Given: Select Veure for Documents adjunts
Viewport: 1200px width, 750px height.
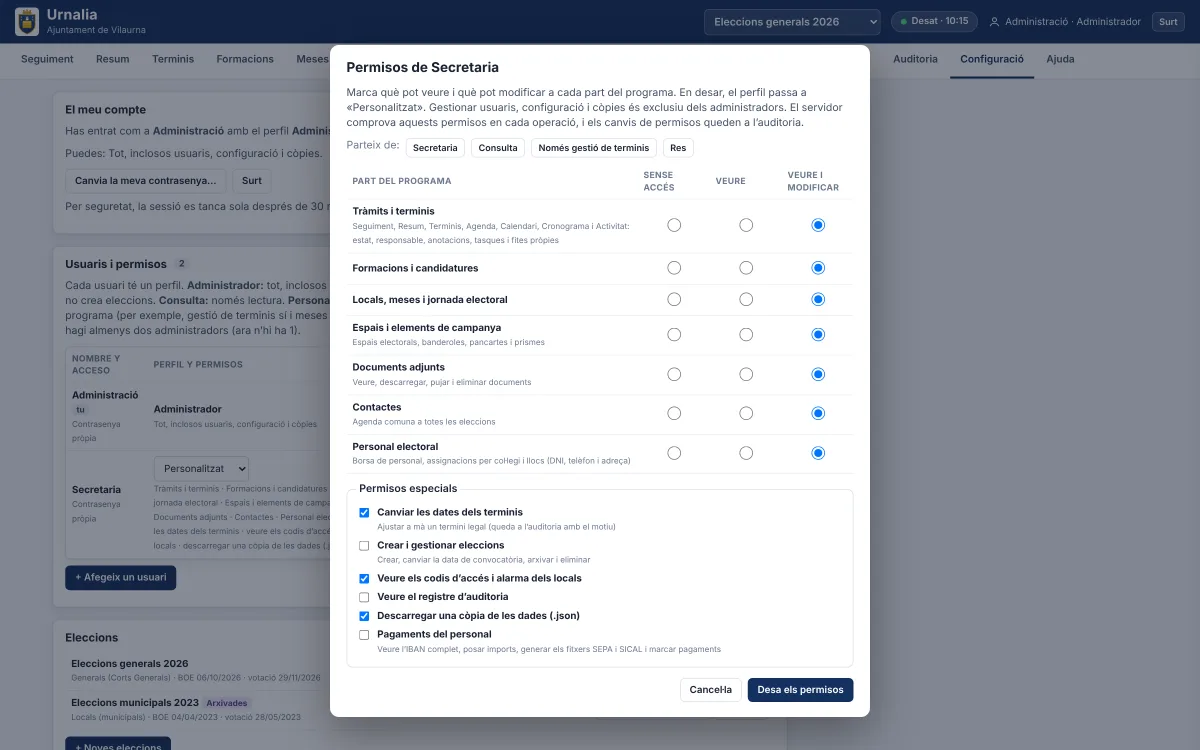Looking at the screenshot, I should pos(746,374).
